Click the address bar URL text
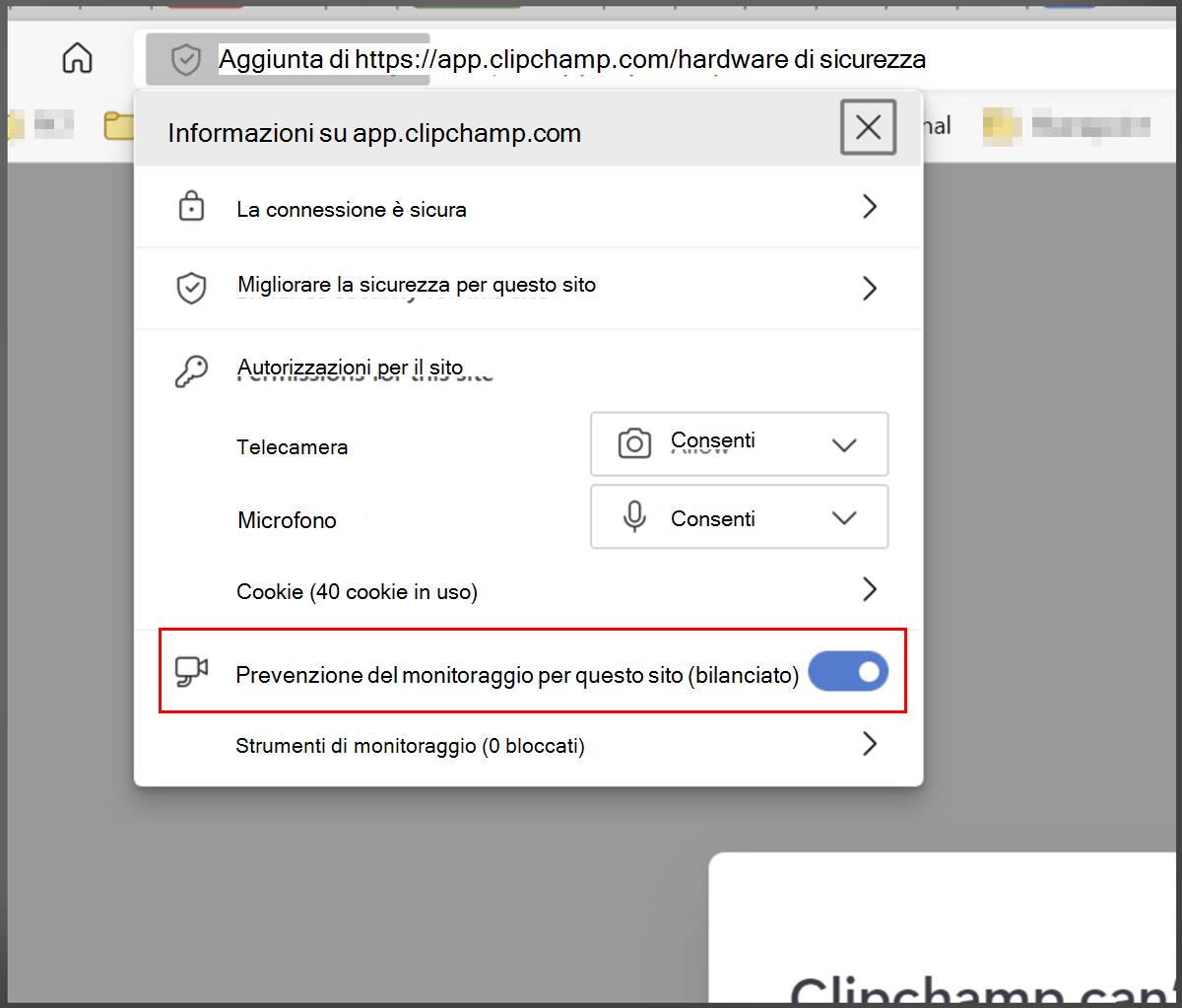 click(x=571, y=60)
